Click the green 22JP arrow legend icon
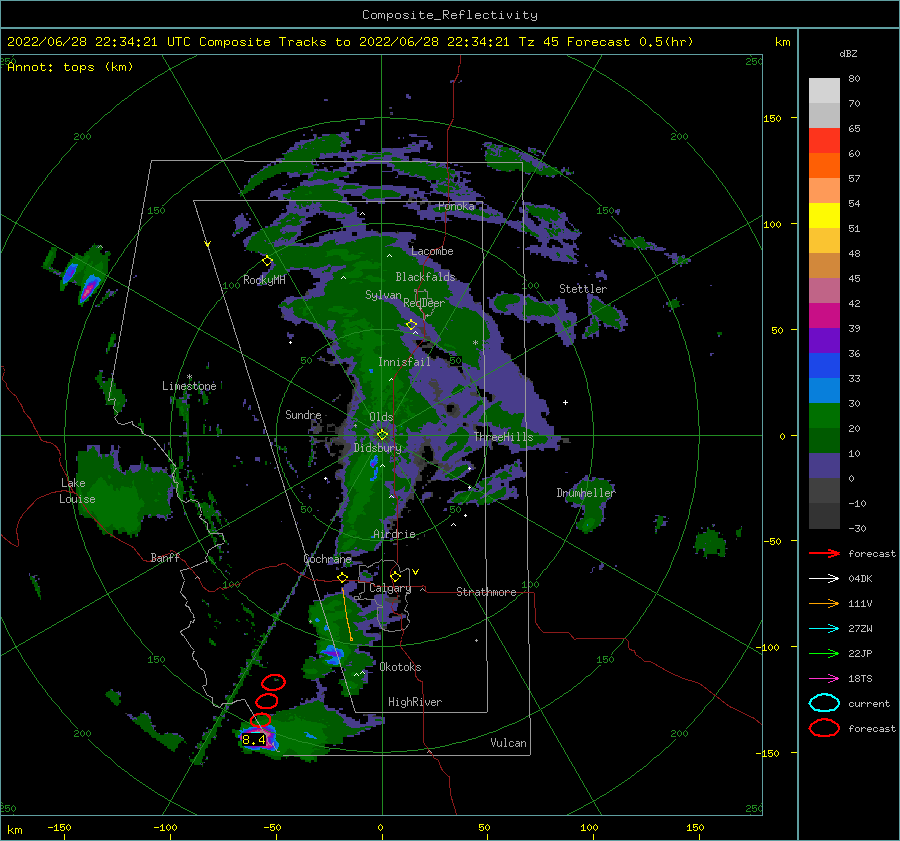Image resolution: width=900 pixels, height=841 pixels. pyautogui.click(x=824, y=653)
